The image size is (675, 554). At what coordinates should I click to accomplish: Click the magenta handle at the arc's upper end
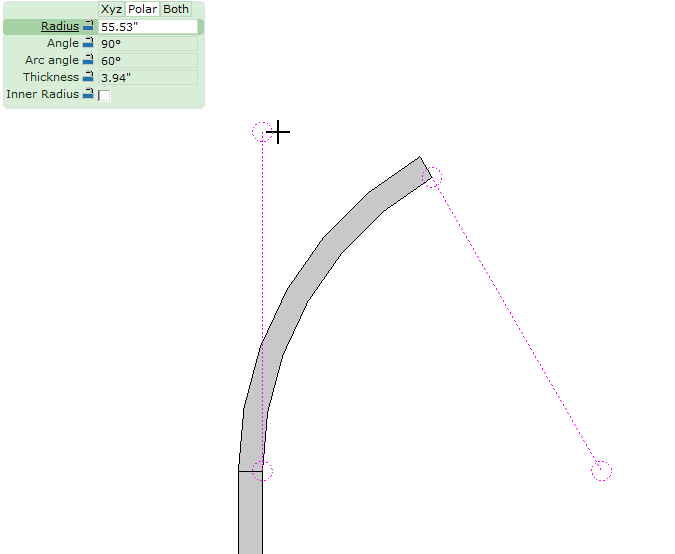pyautogui.click(x=432, y=177)
